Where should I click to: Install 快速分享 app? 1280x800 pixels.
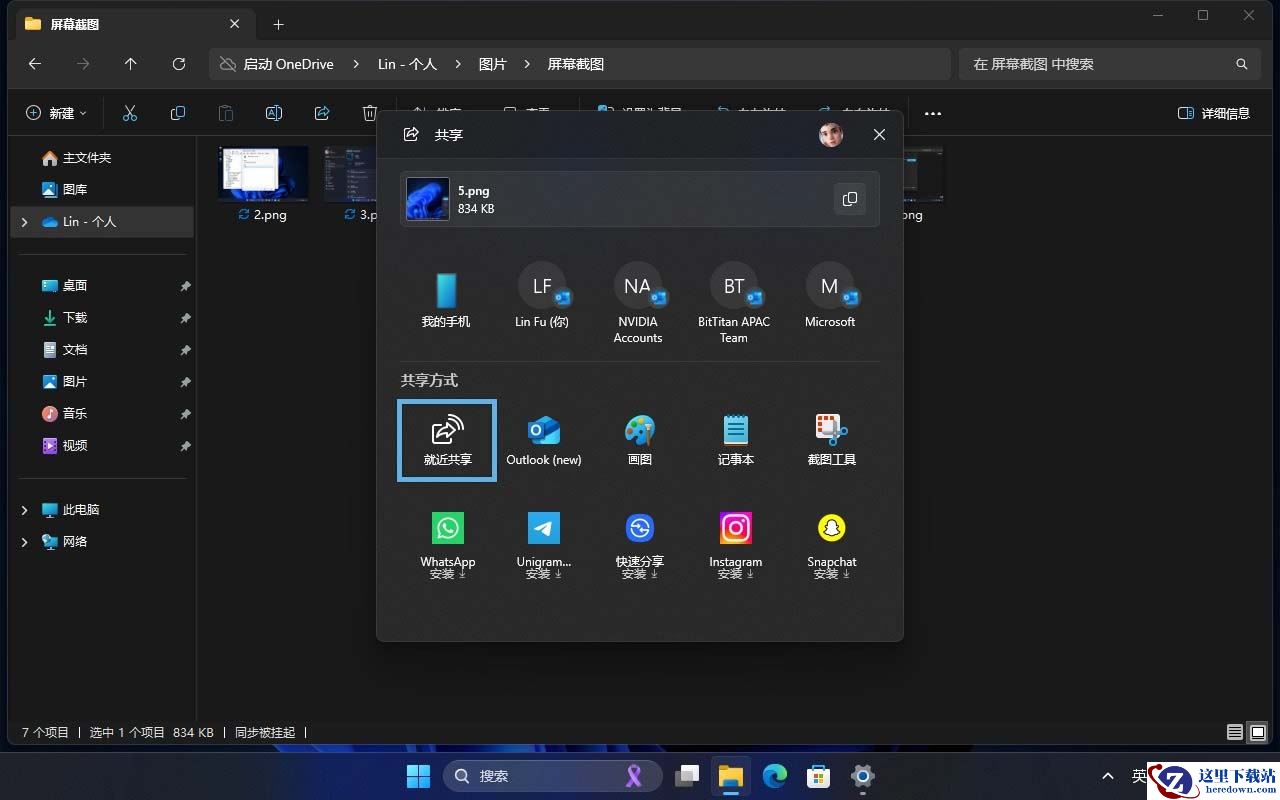[640, 545]
